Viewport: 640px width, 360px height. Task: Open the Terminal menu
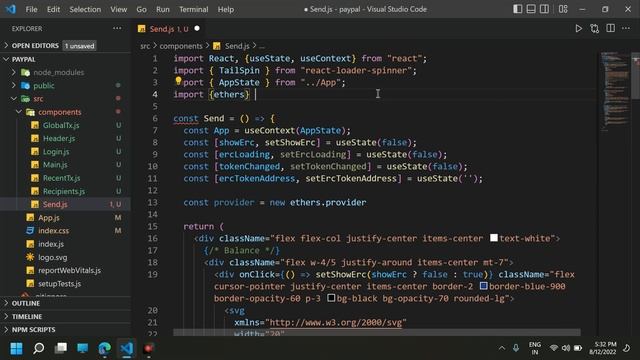[x=193, y=9]
